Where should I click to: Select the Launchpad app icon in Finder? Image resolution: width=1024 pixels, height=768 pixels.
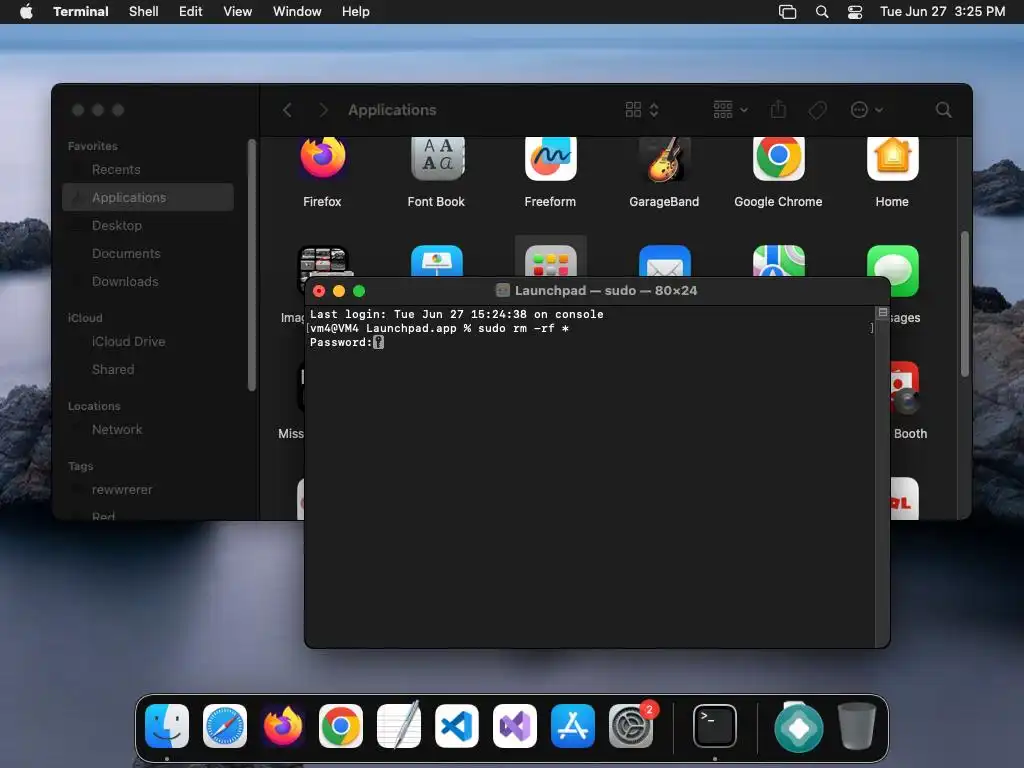point(551,261)
